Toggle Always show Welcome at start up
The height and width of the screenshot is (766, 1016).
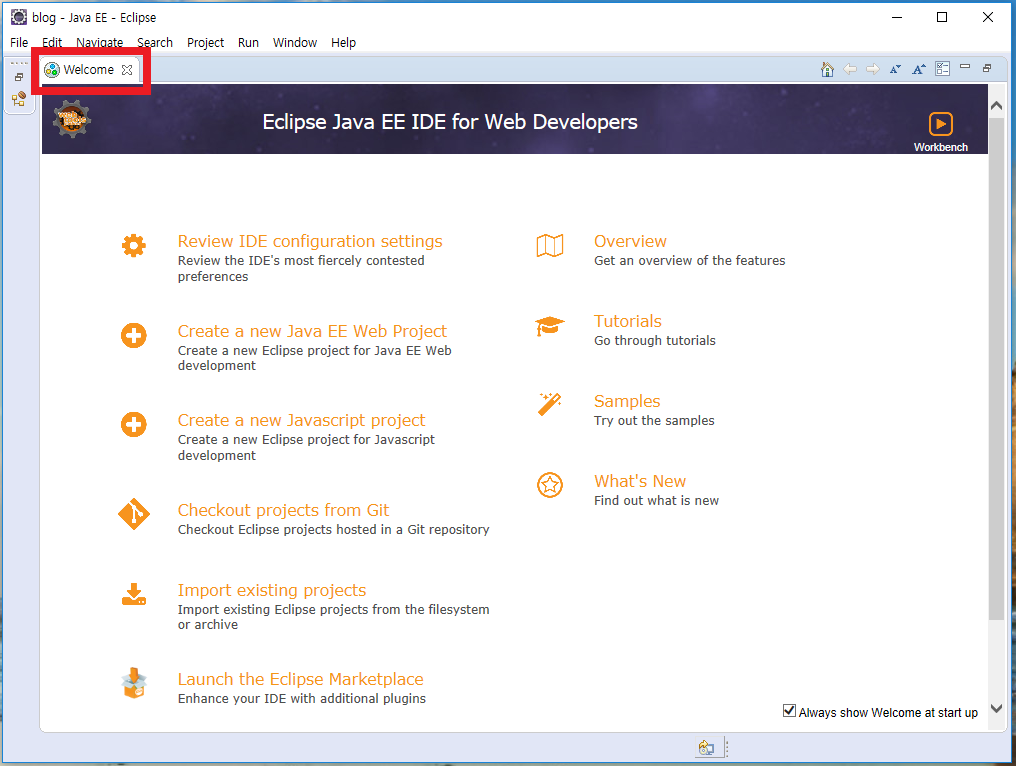[789, 711]
